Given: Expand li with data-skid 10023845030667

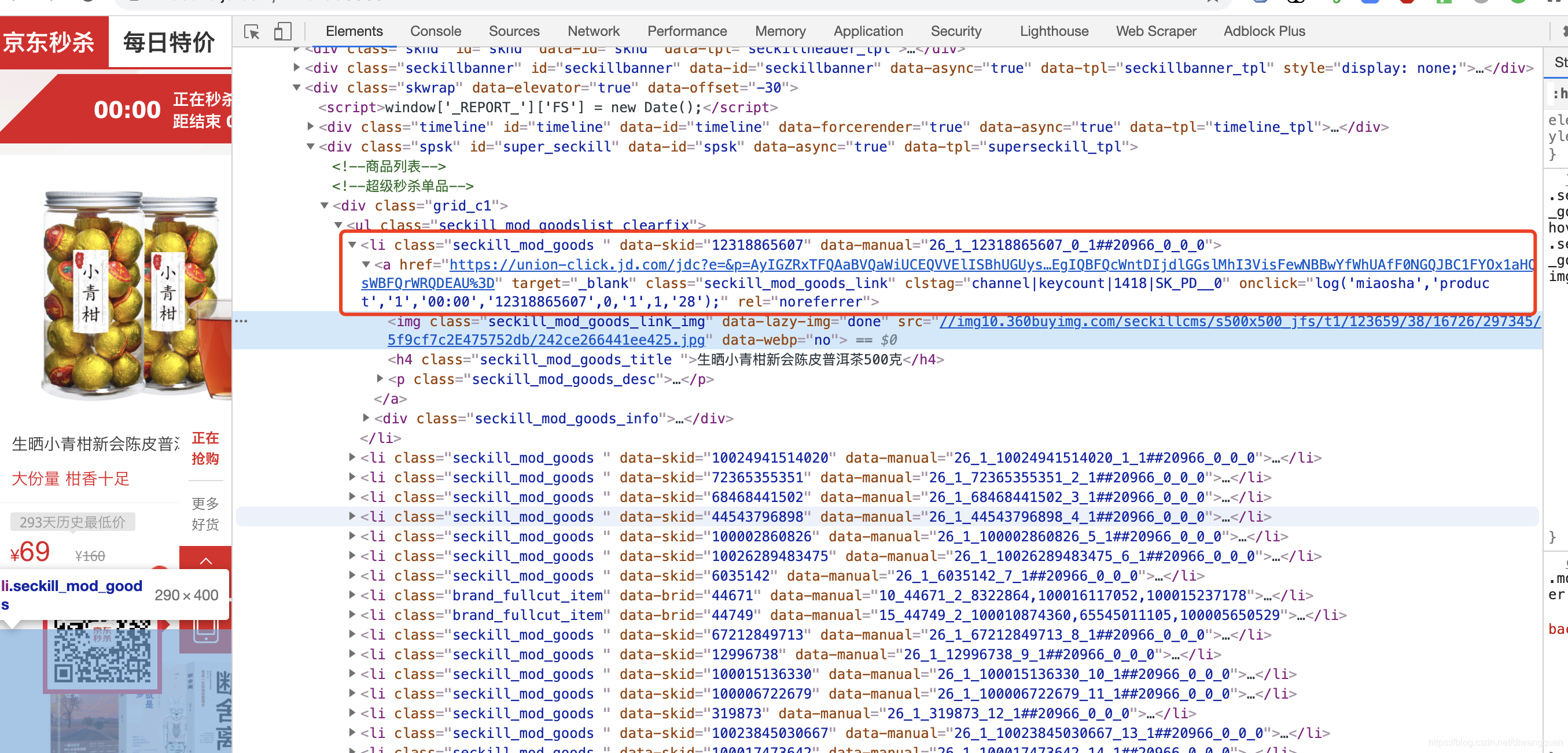Looking at the screenshot, I should (x=352, y=732).
